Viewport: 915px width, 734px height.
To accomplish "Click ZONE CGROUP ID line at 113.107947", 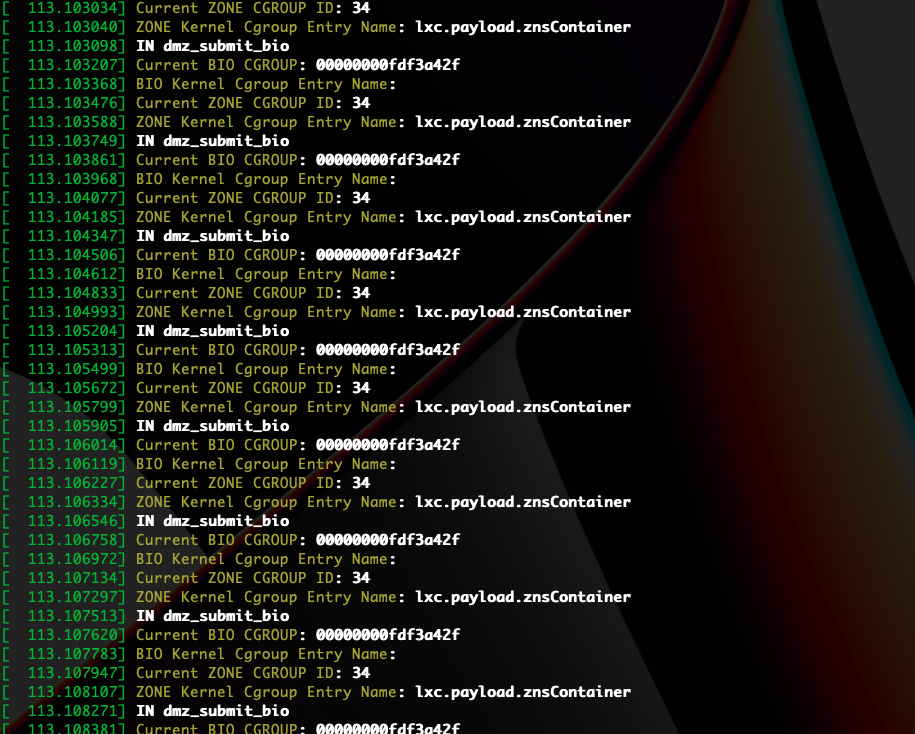I will [186, 673].
